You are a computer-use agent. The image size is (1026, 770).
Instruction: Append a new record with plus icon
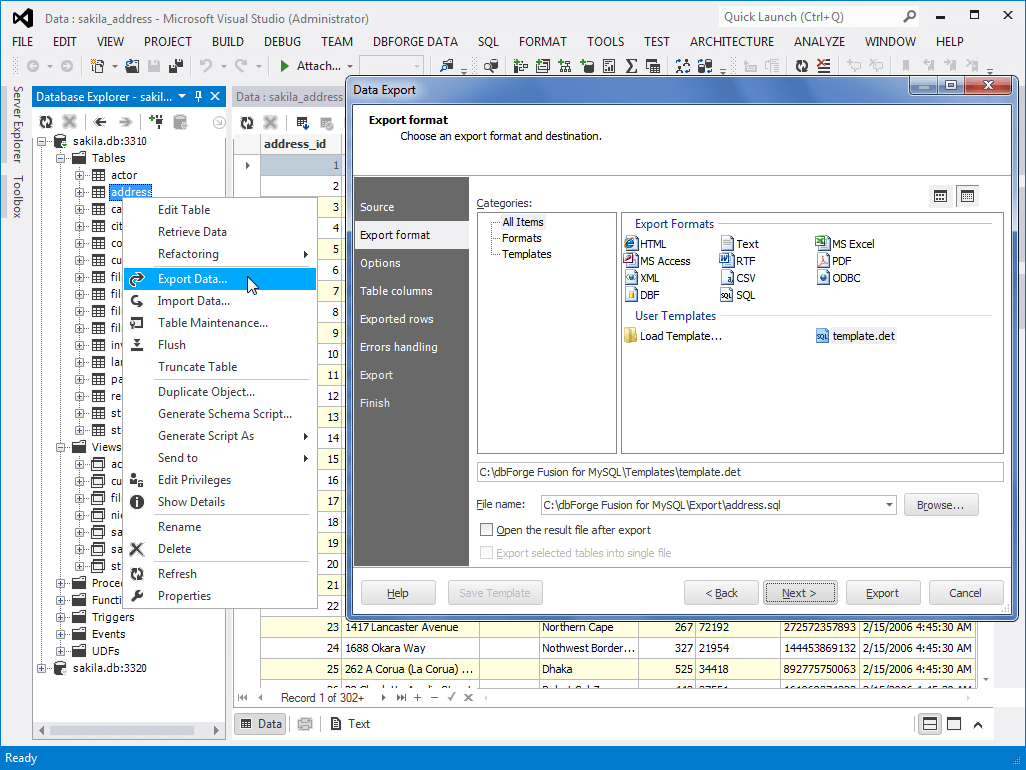click(x=417, y=697)
